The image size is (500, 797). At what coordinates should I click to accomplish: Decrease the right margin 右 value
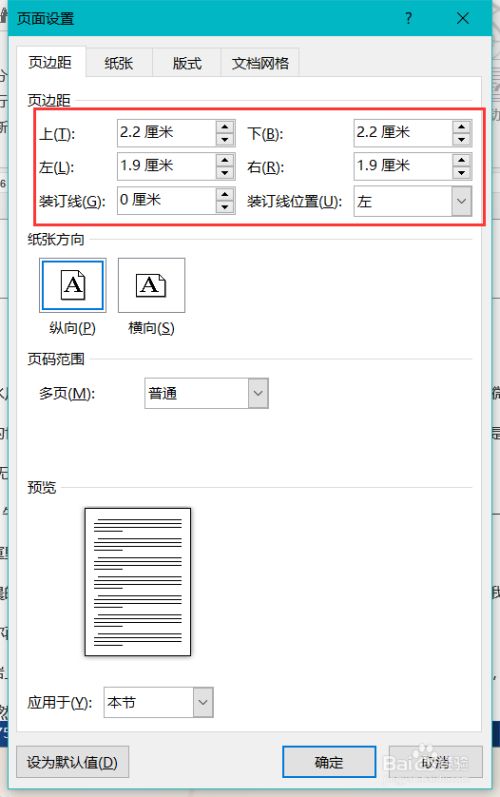tap(461, 173)
